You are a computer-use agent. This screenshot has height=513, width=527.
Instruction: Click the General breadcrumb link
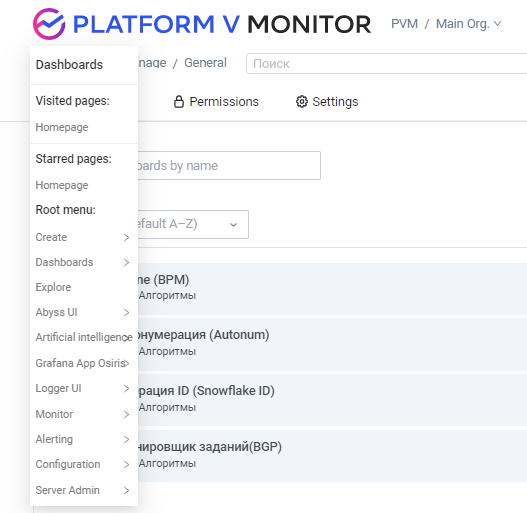click(x=205, y=63)
